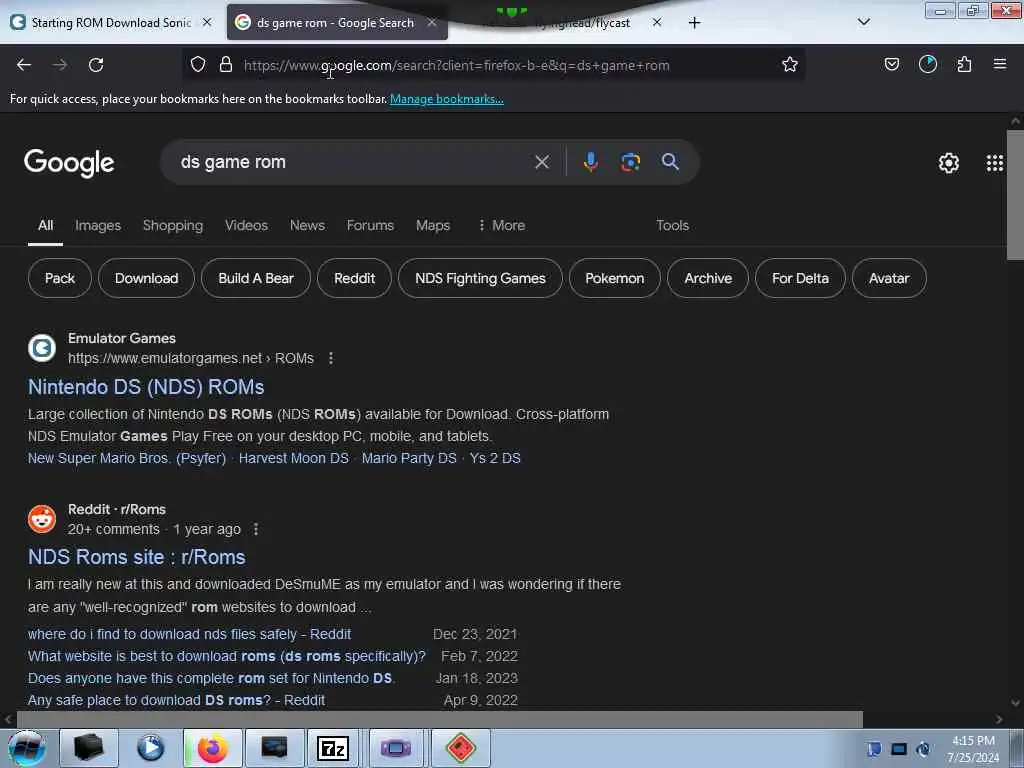
Task: Open the search Tools options
Action: click(x=673, y=225)
